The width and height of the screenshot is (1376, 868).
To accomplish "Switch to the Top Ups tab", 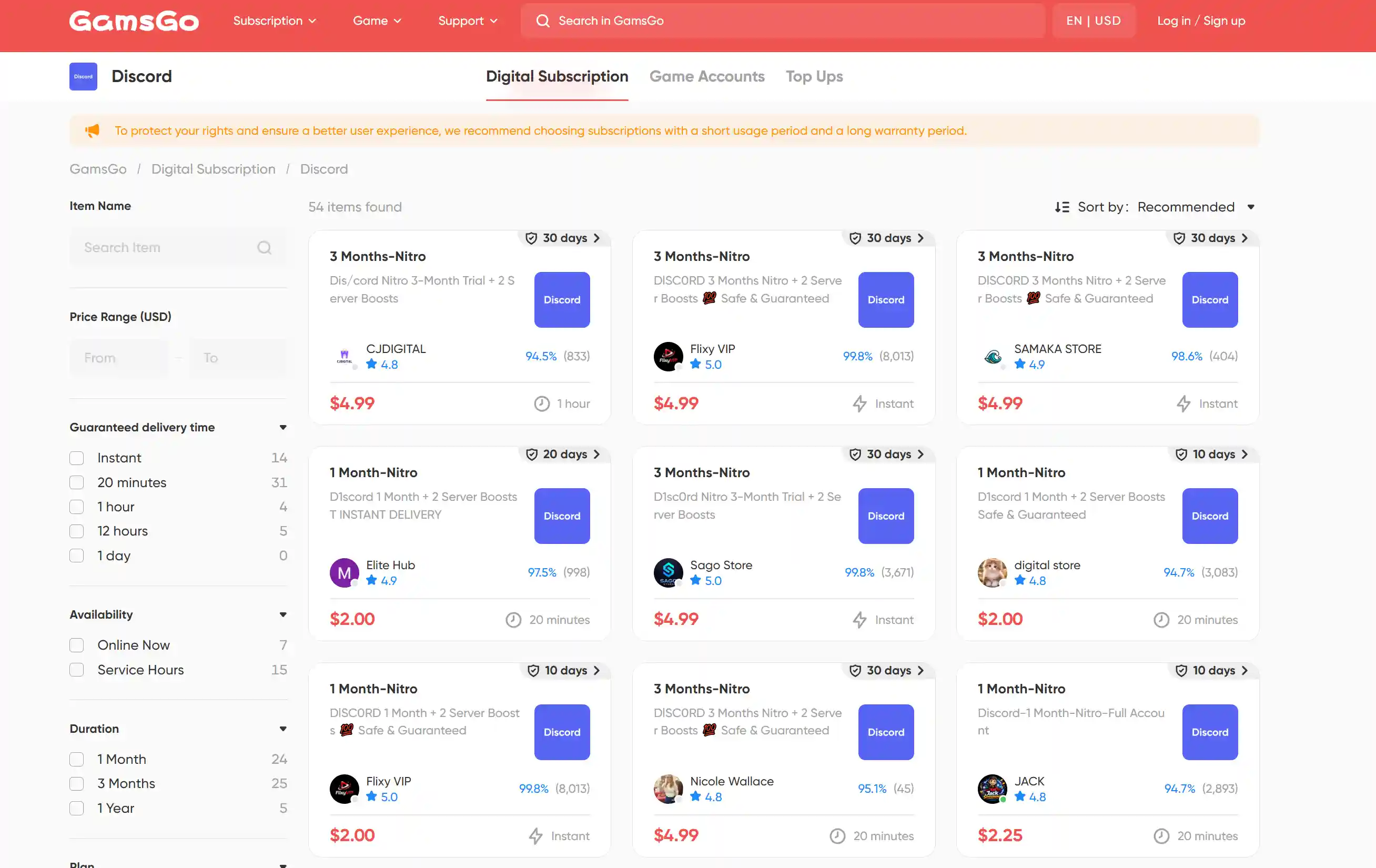I will [814, 77].
